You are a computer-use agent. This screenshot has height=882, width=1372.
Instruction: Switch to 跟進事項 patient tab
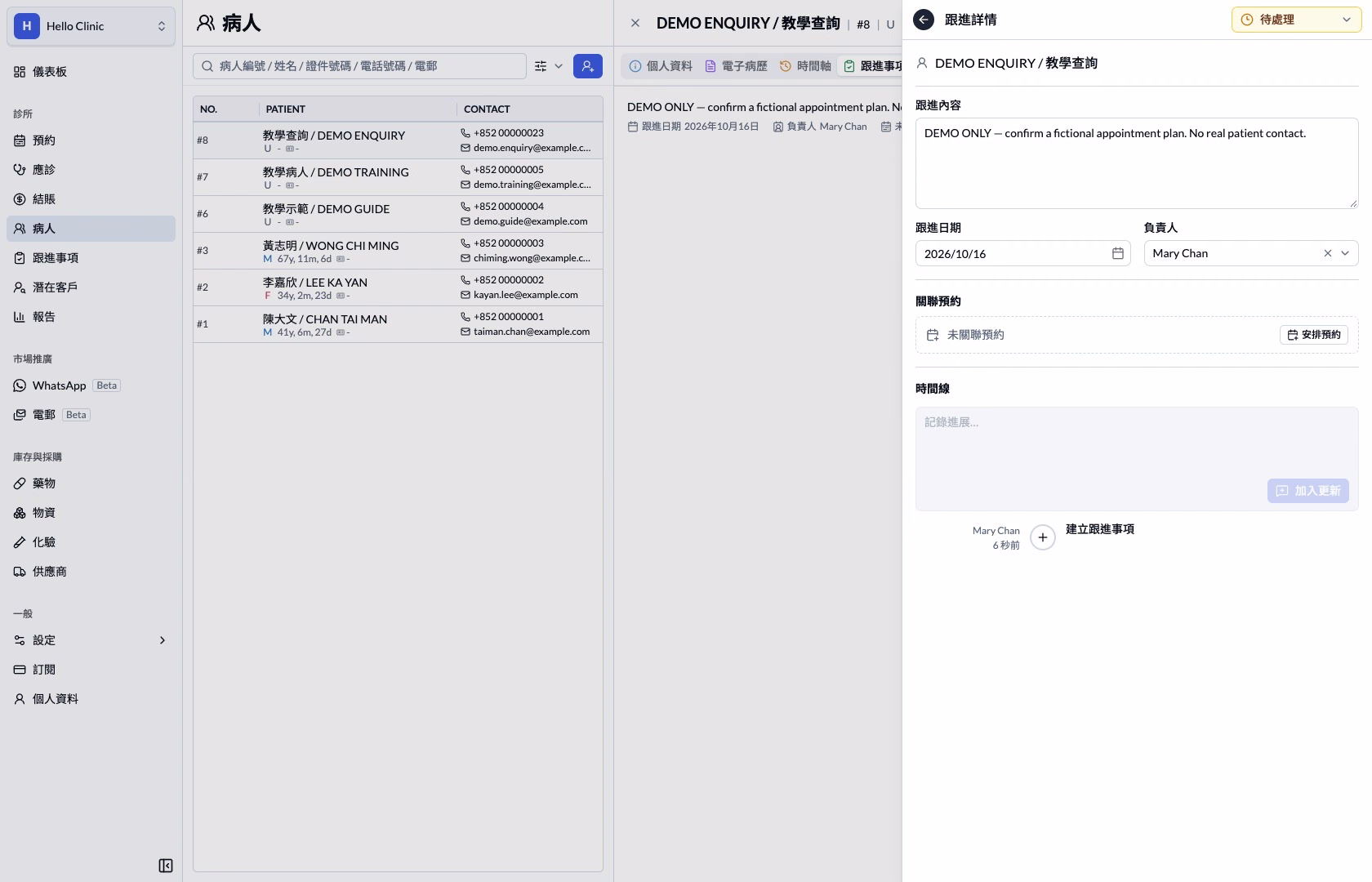pyautogui.click(x=872, y=66)
